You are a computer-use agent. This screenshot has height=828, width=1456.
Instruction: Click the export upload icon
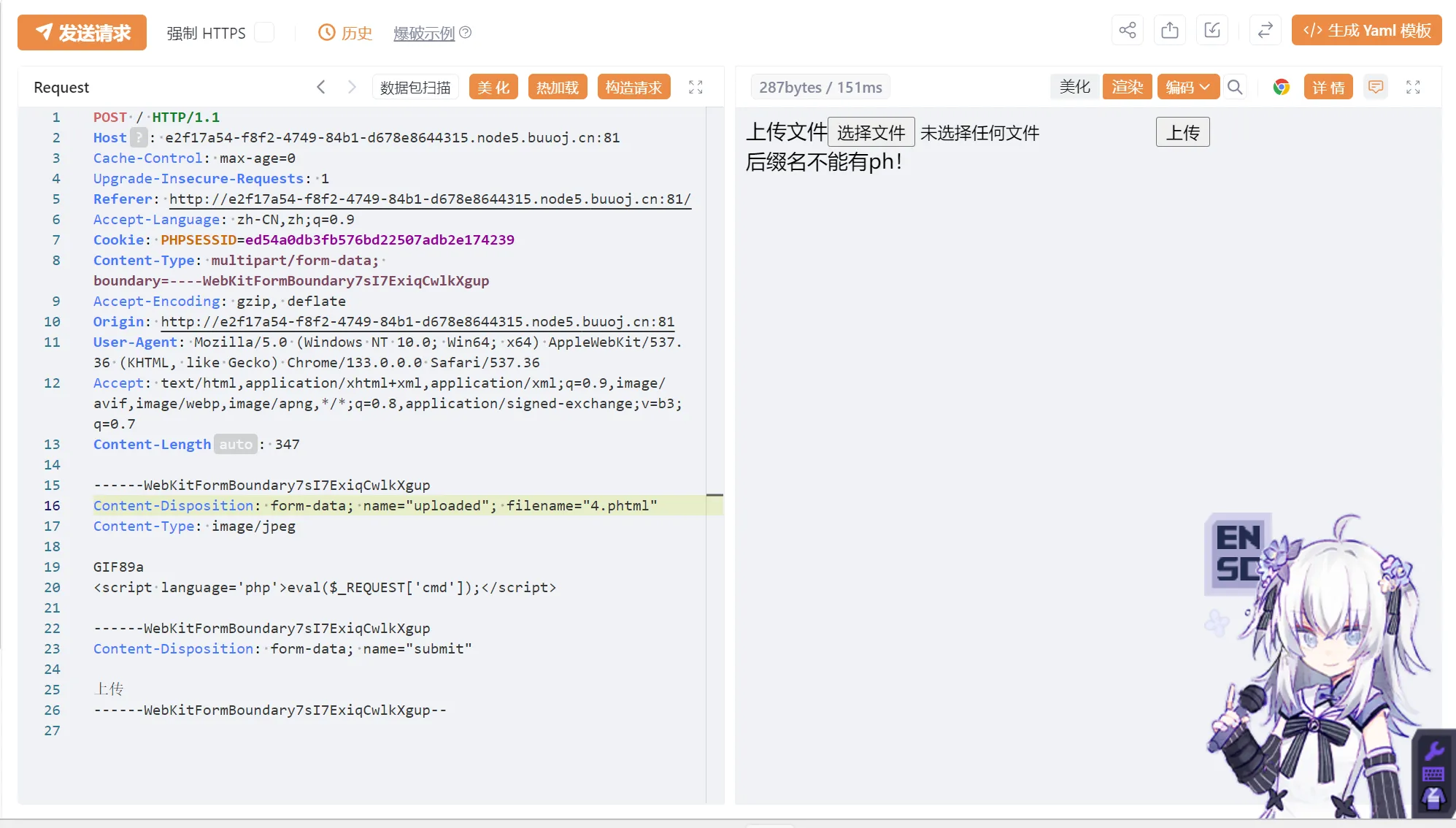pos(1170,31)
